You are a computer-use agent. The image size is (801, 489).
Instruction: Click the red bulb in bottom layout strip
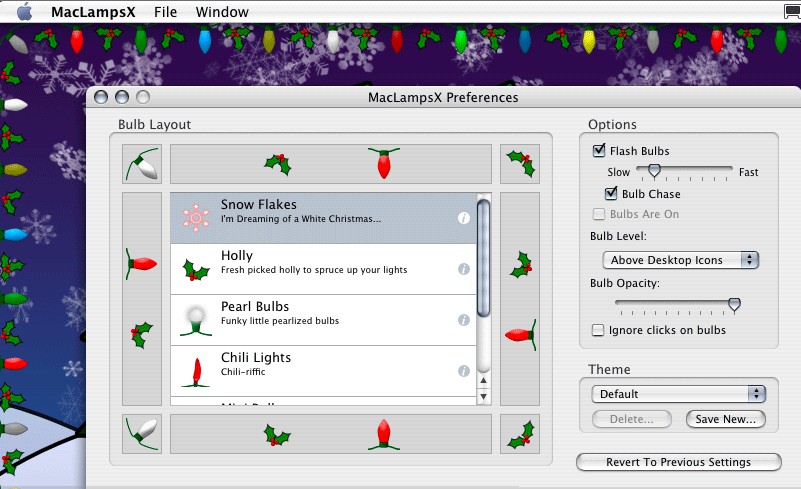click(384, 435)
